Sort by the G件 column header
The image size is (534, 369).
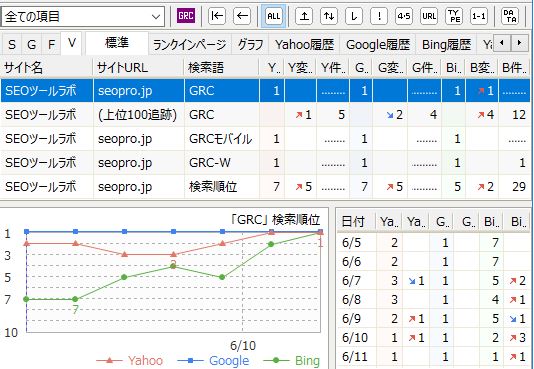coord(424,68)
